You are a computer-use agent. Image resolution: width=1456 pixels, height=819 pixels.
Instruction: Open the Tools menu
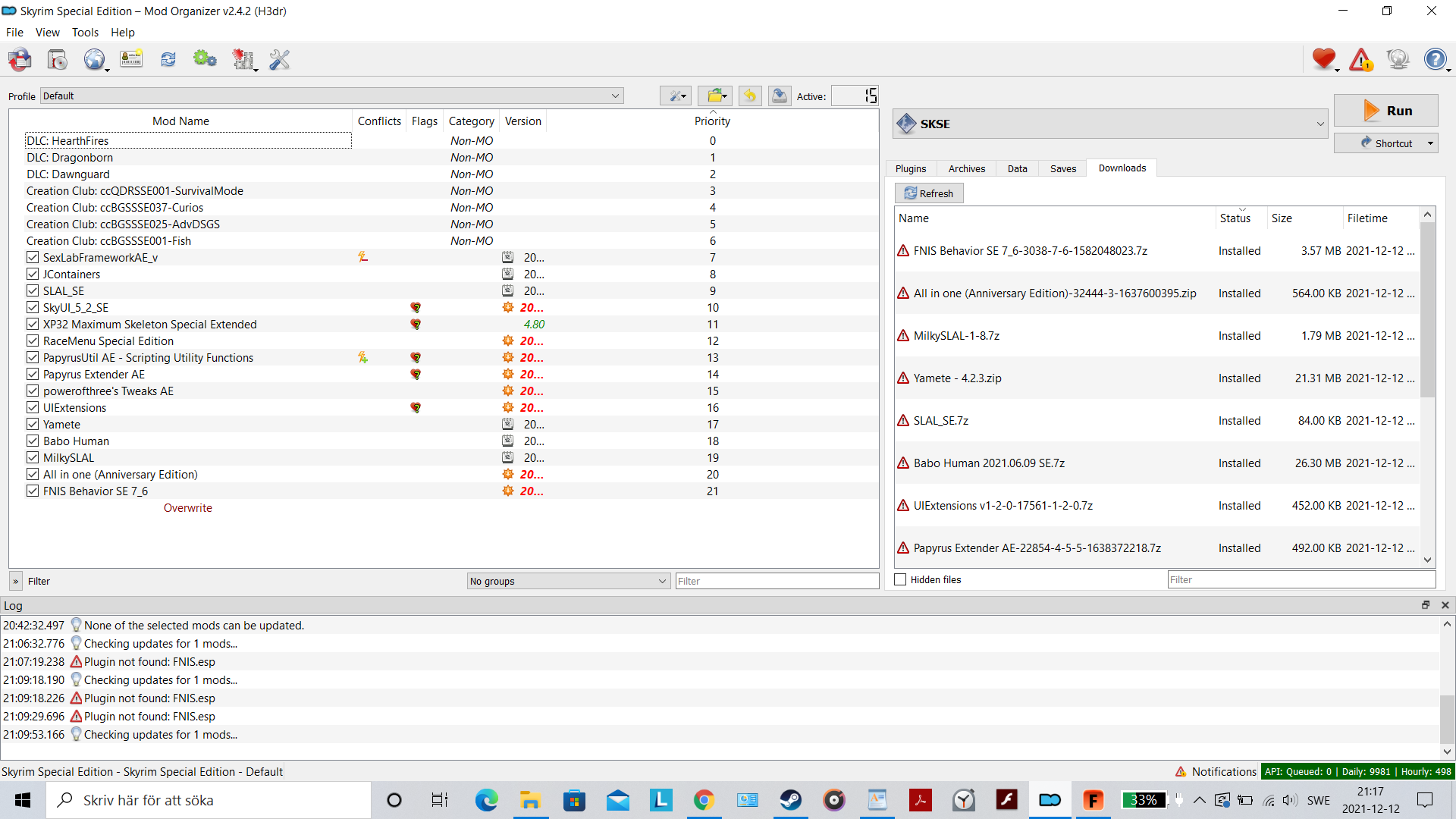(x=85, y=32)
